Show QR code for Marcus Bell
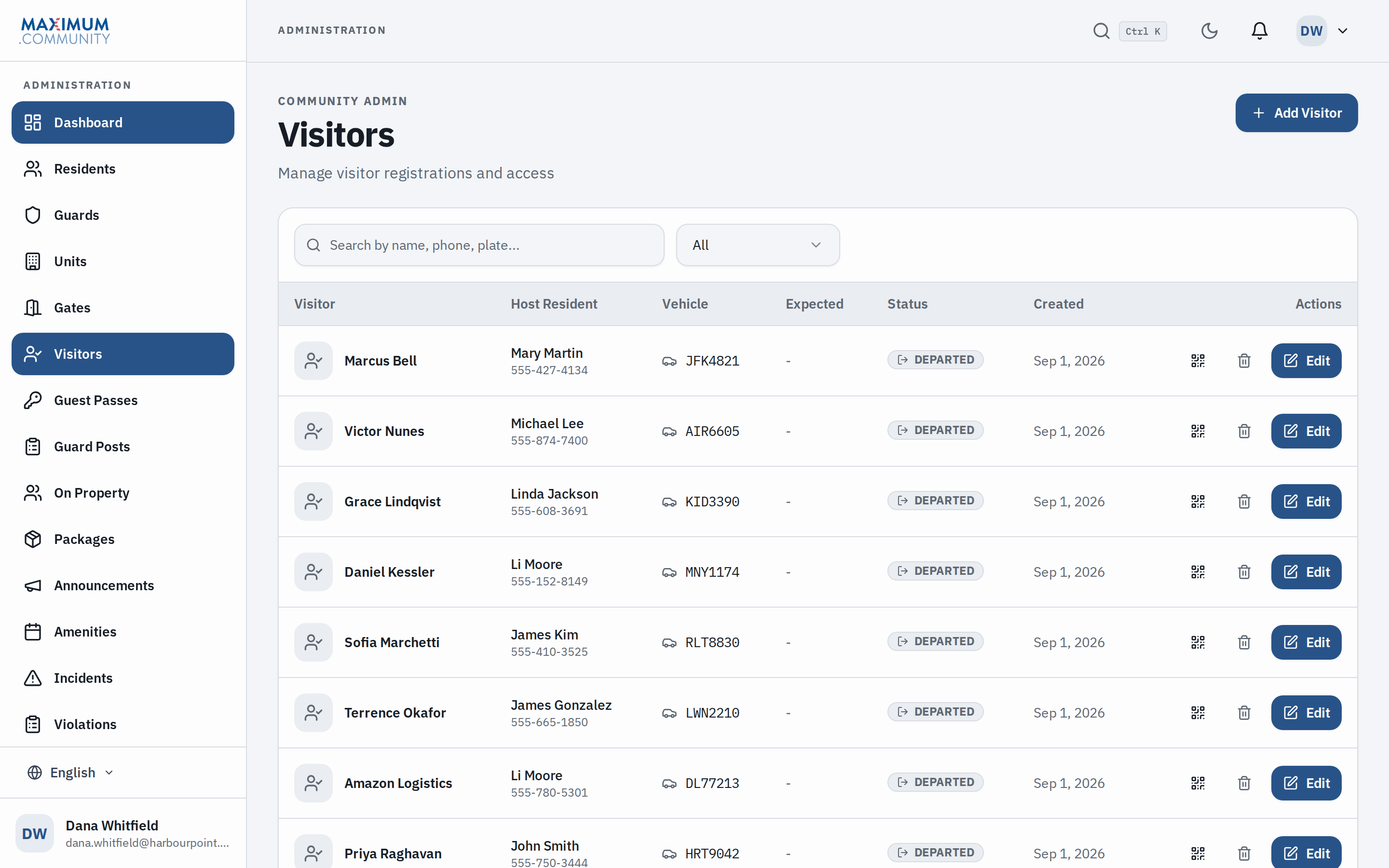Image resolution: width=1389 pixels, height=868 pixels. (1198, 361)
